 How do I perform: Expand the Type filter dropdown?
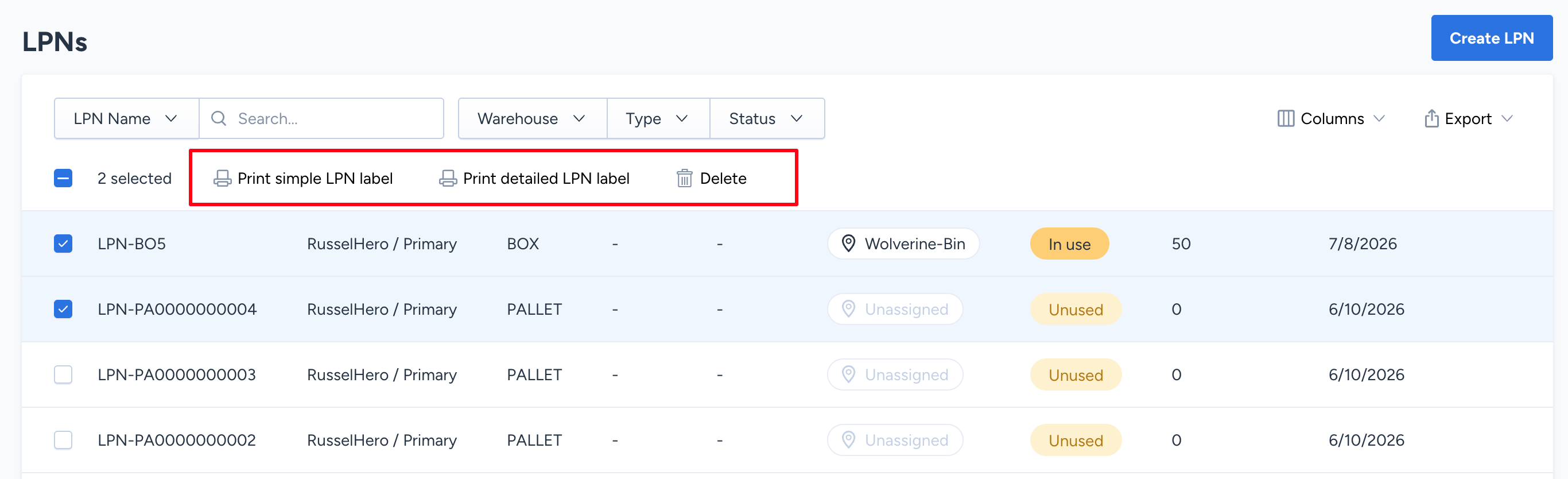coord(658,118)
